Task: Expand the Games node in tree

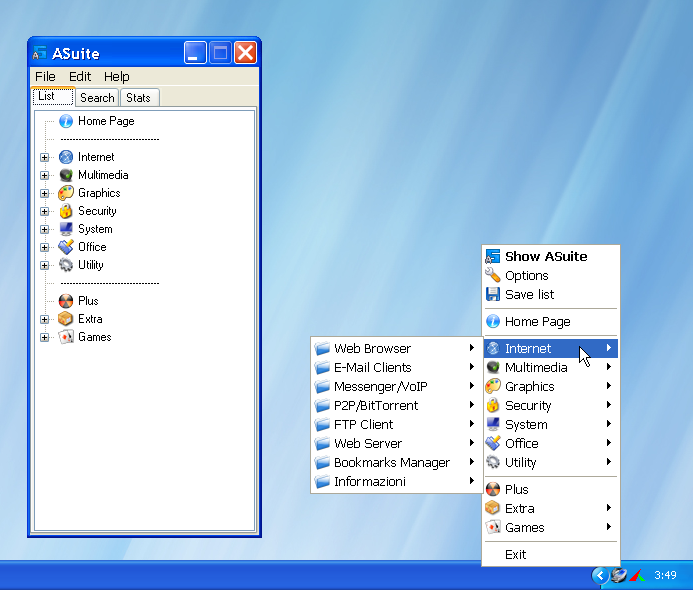Action: pyautogui.click(x=44, y=337)
